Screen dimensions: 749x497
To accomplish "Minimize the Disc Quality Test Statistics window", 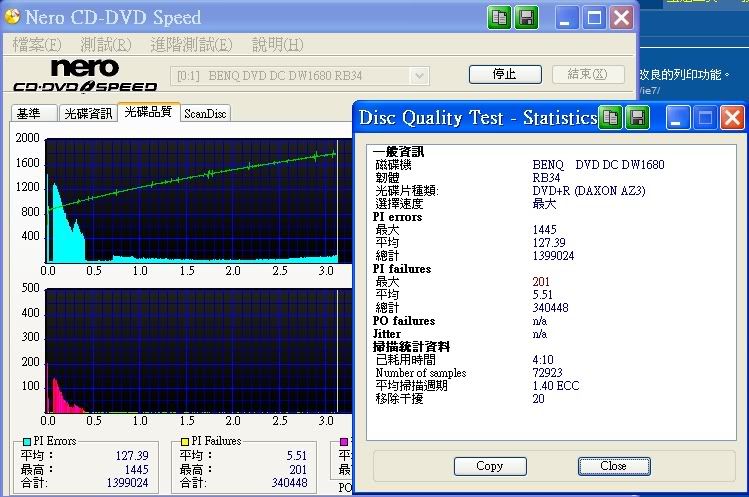I will click(x=677, y=118).
